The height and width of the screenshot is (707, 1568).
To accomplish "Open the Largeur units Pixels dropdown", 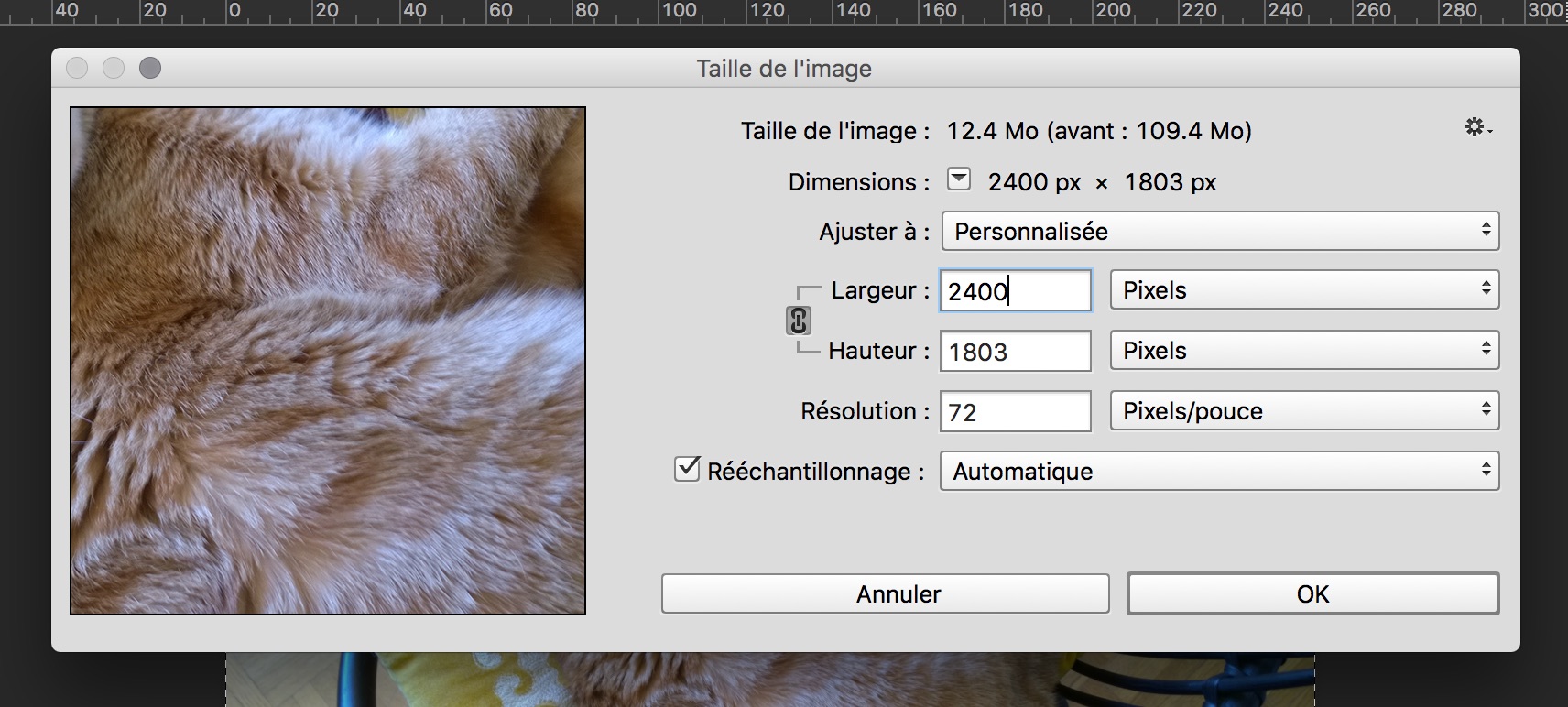I will coord(1303,290).
